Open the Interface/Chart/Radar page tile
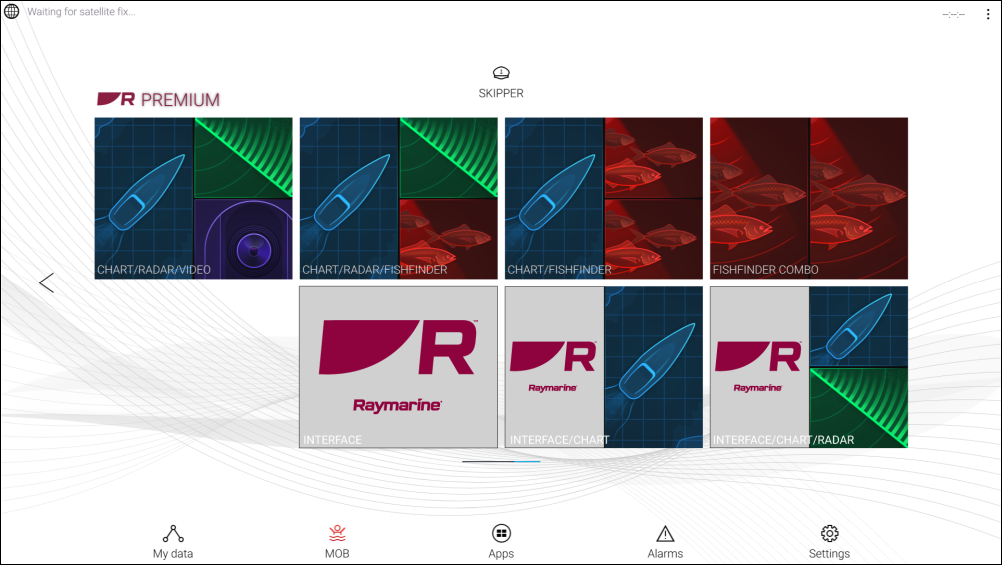The width and height of the screenshot is (1002, 565). [x=809, y=366]
